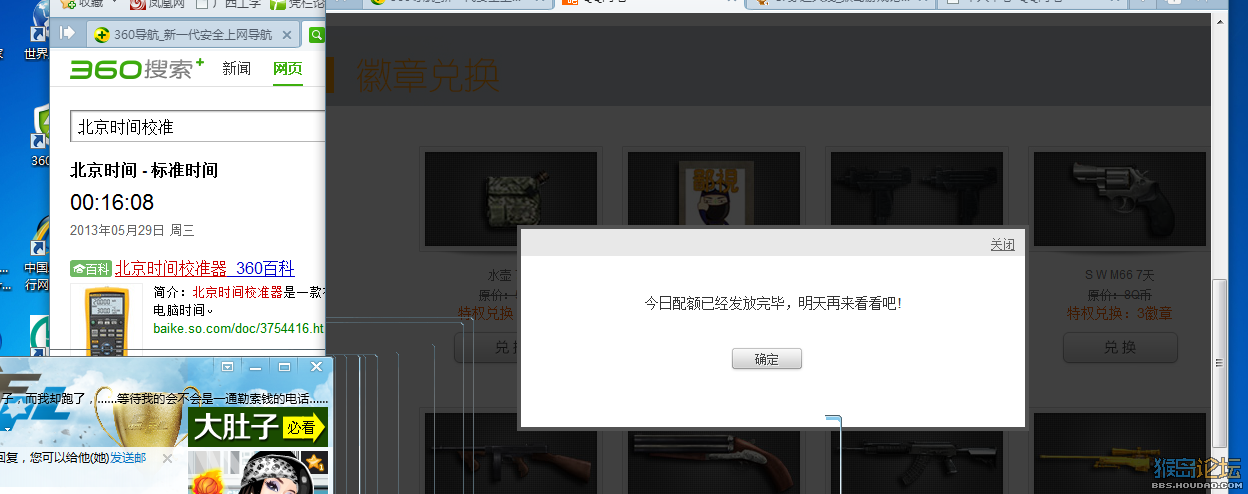Image resolution: width=1248 pixels, height=494 pixels.
Task: Click the 发送邮 link in popup
Action: (x=128, y=457)
